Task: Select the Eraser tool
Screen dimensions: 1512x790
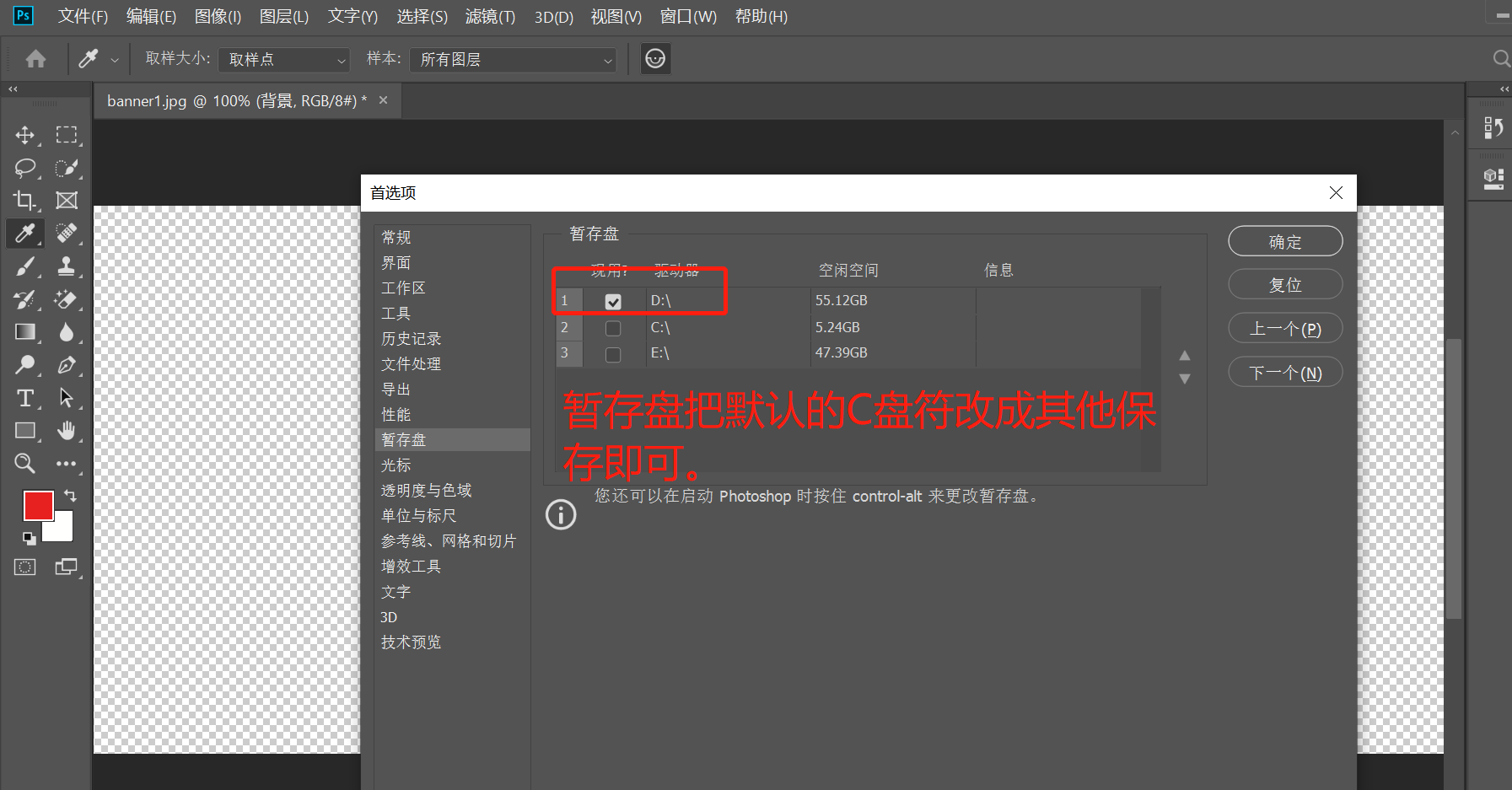Action: pos(67,299)
